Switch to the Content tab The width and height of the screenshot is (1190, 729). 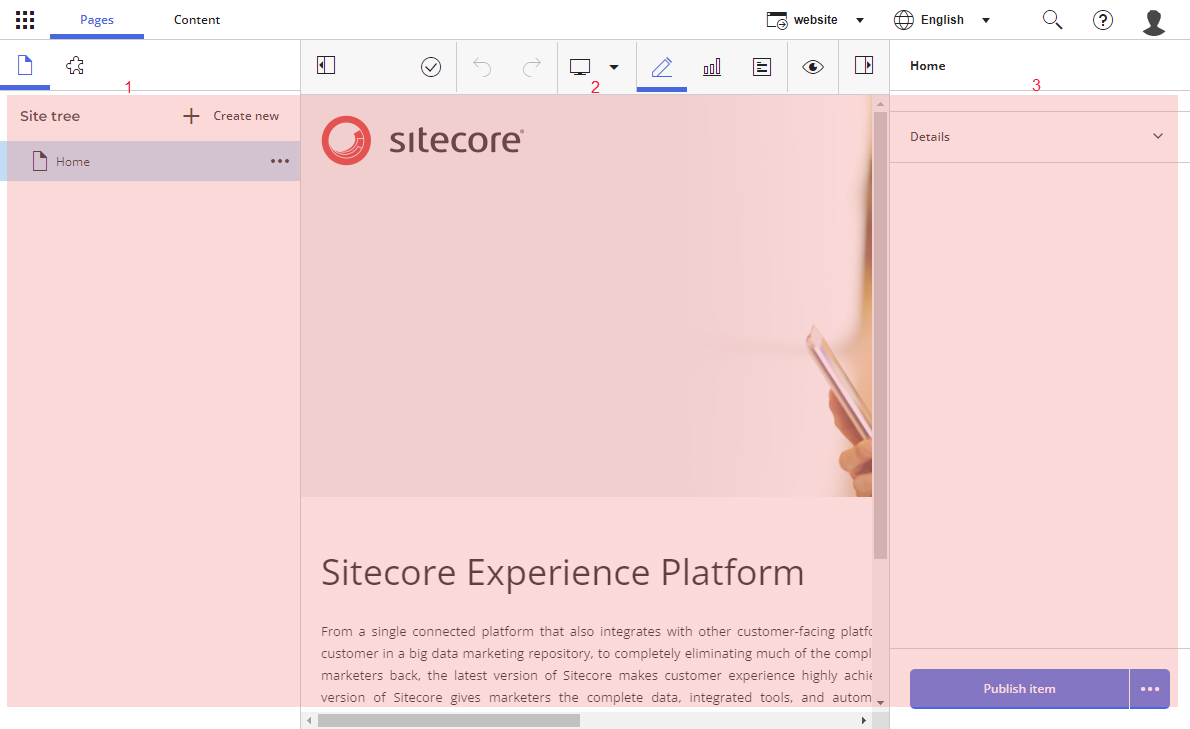tap(197, 20)
